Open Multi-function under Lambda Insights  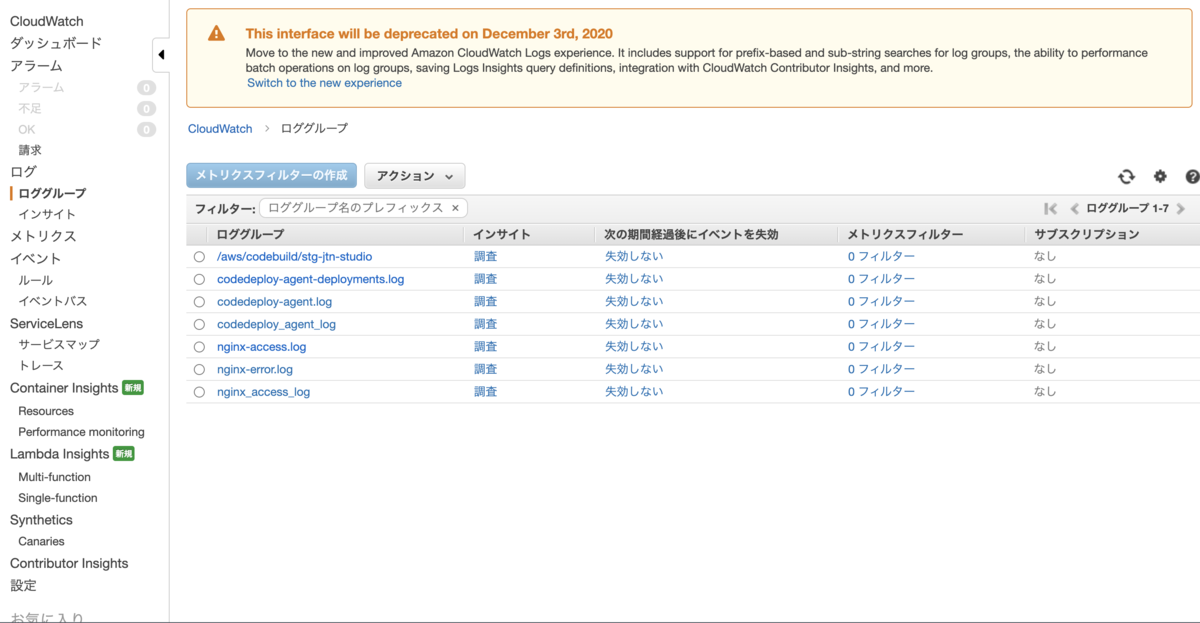pos(54,477)
